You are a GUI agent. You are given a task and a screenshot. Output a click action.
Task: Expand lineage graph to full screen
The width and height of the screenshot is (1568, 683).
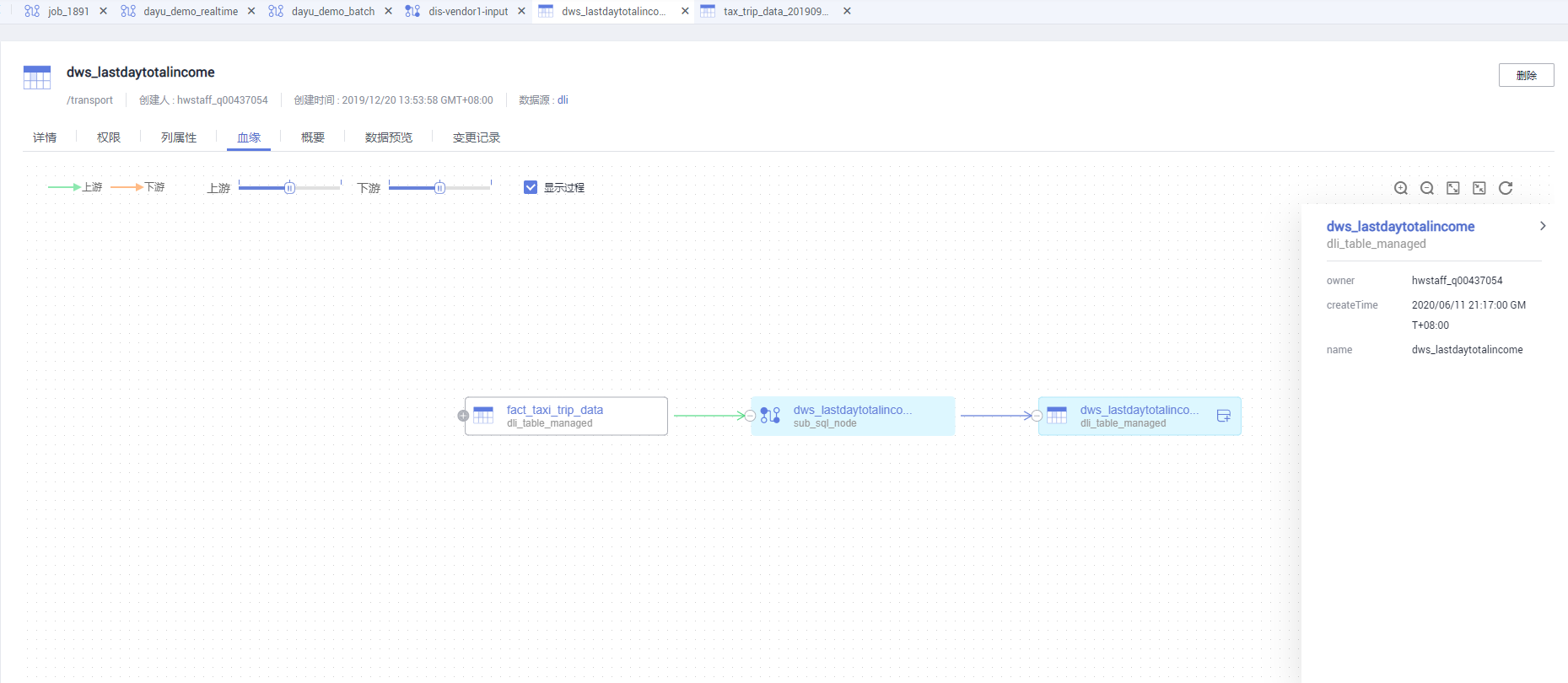point(1452,188)
